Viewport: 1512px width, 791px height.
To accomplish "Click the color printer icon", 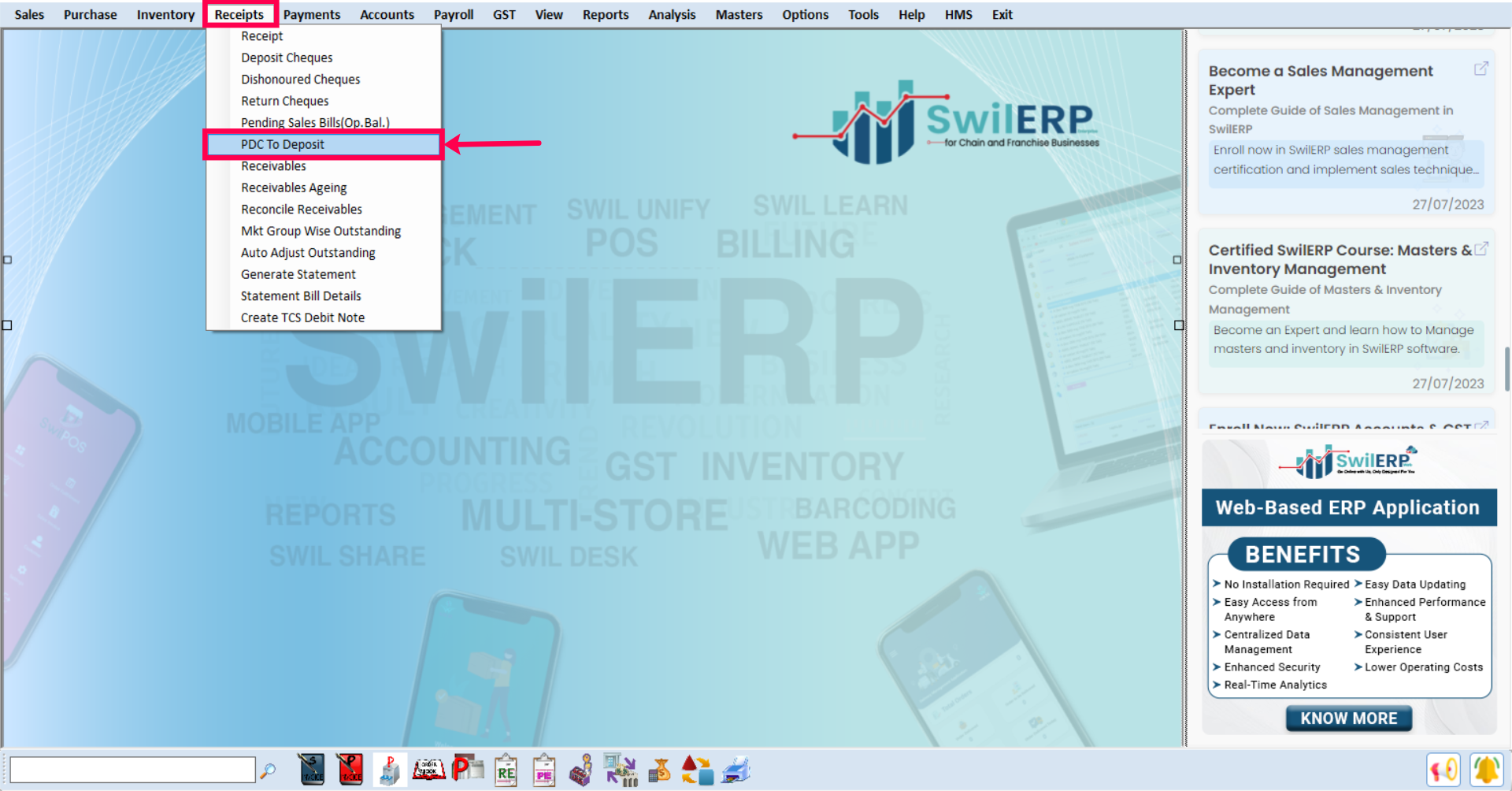I will (x=736, y=770).
